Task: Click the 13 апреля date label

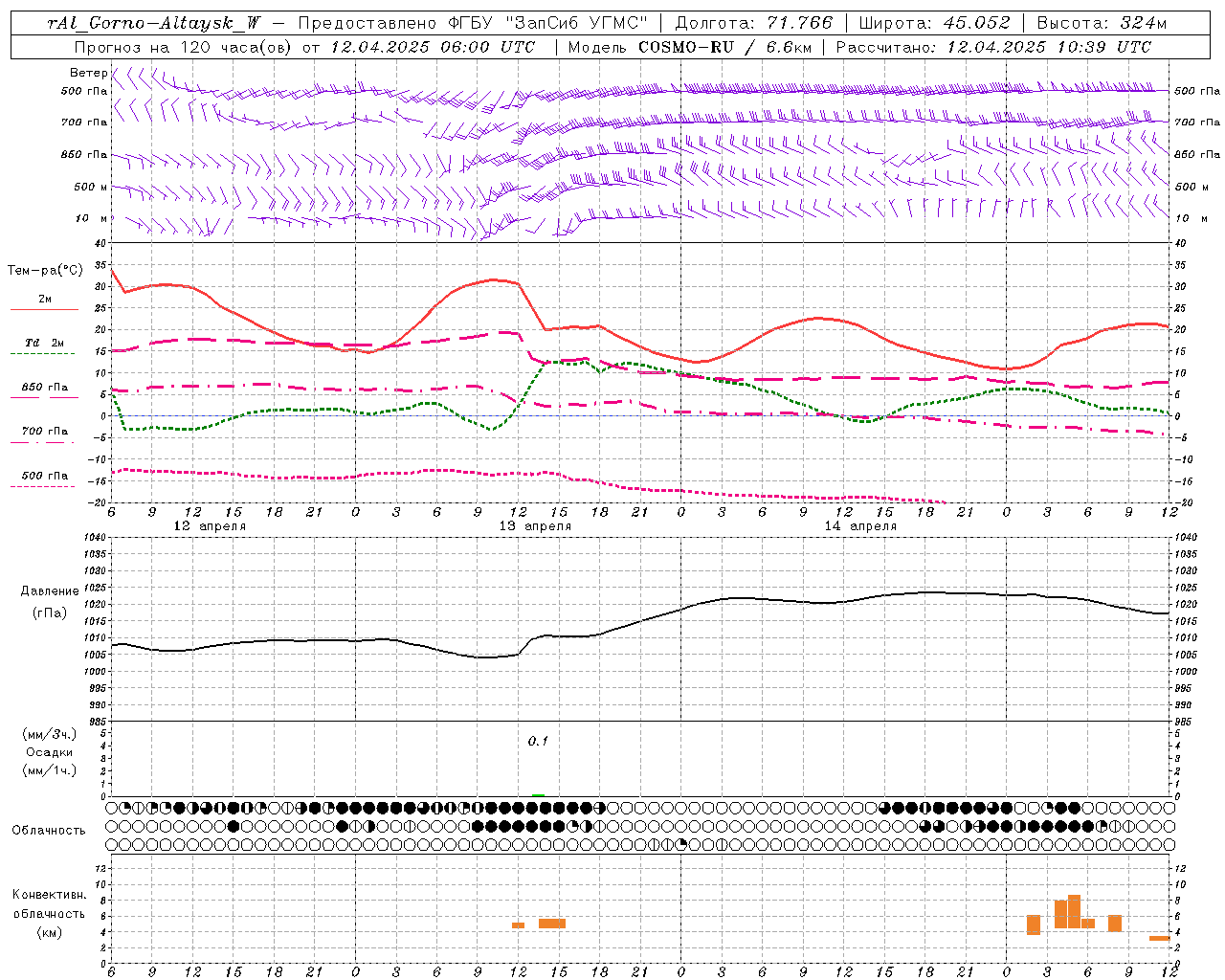Action: pos(535,526)
